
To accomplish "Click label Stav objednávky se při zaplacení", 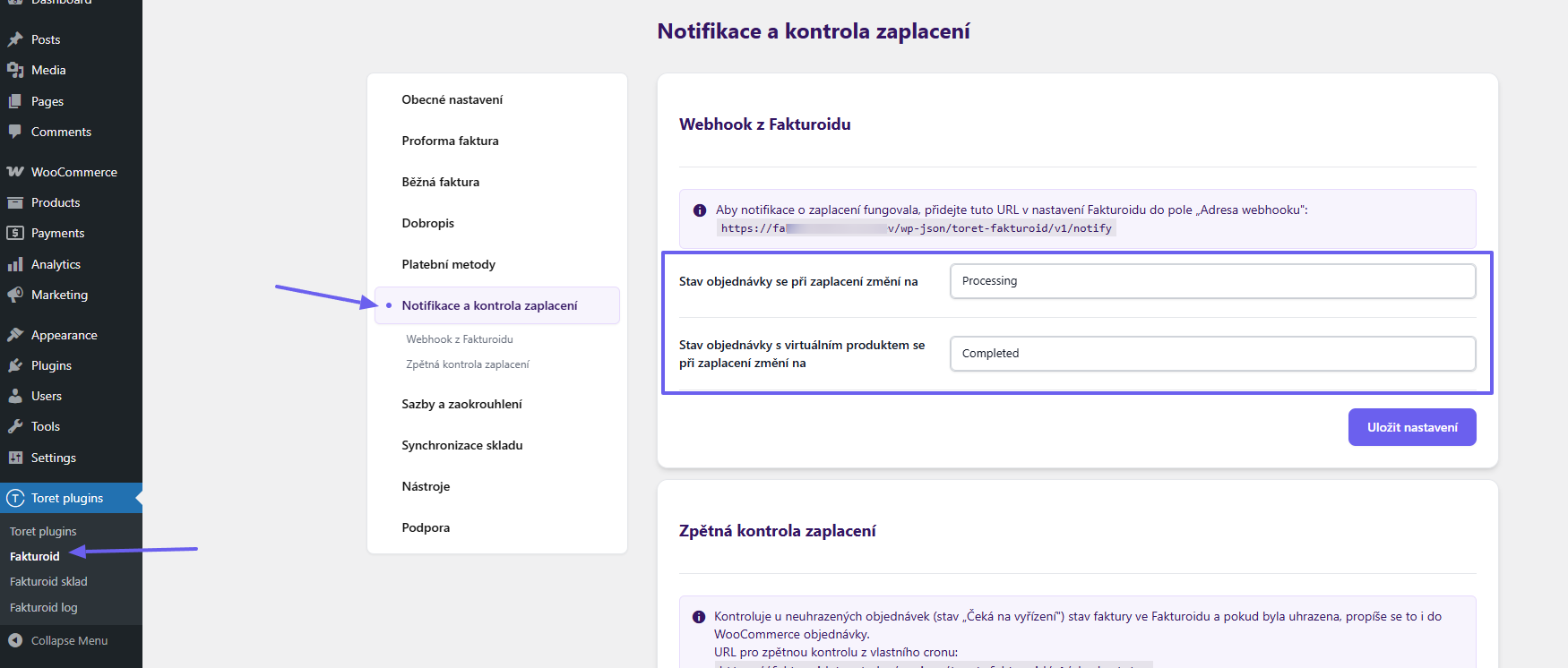I will 798,281.
